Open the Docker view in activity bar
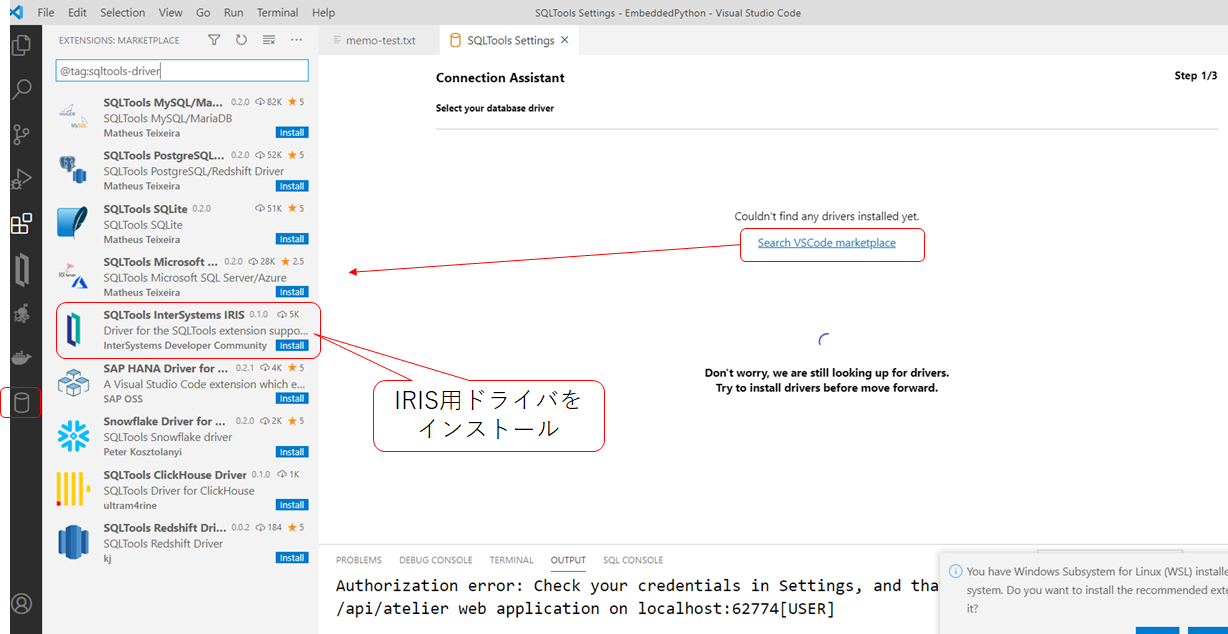This screenshot has height=634, width=1228. coord(21,358)
